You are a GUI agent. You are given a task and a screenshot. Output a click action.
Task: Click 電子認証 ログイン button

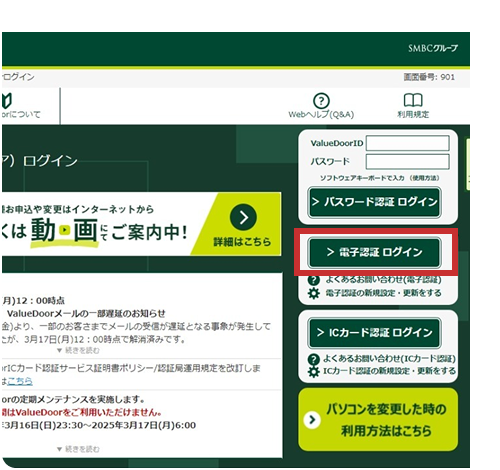pyautogui.click(x=375, y=252)
